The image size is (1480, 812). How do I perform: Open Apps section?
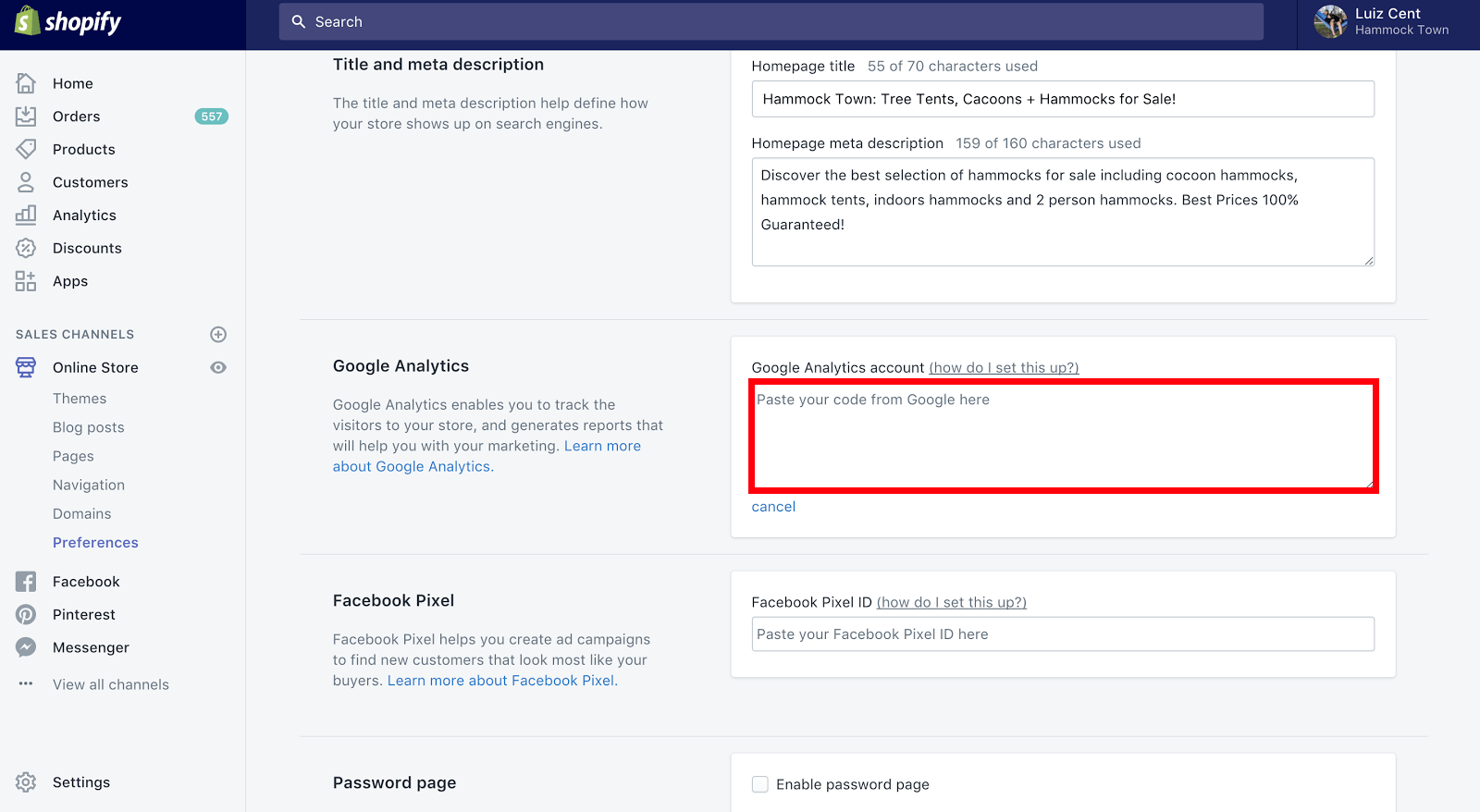click(x=70, y=281)
